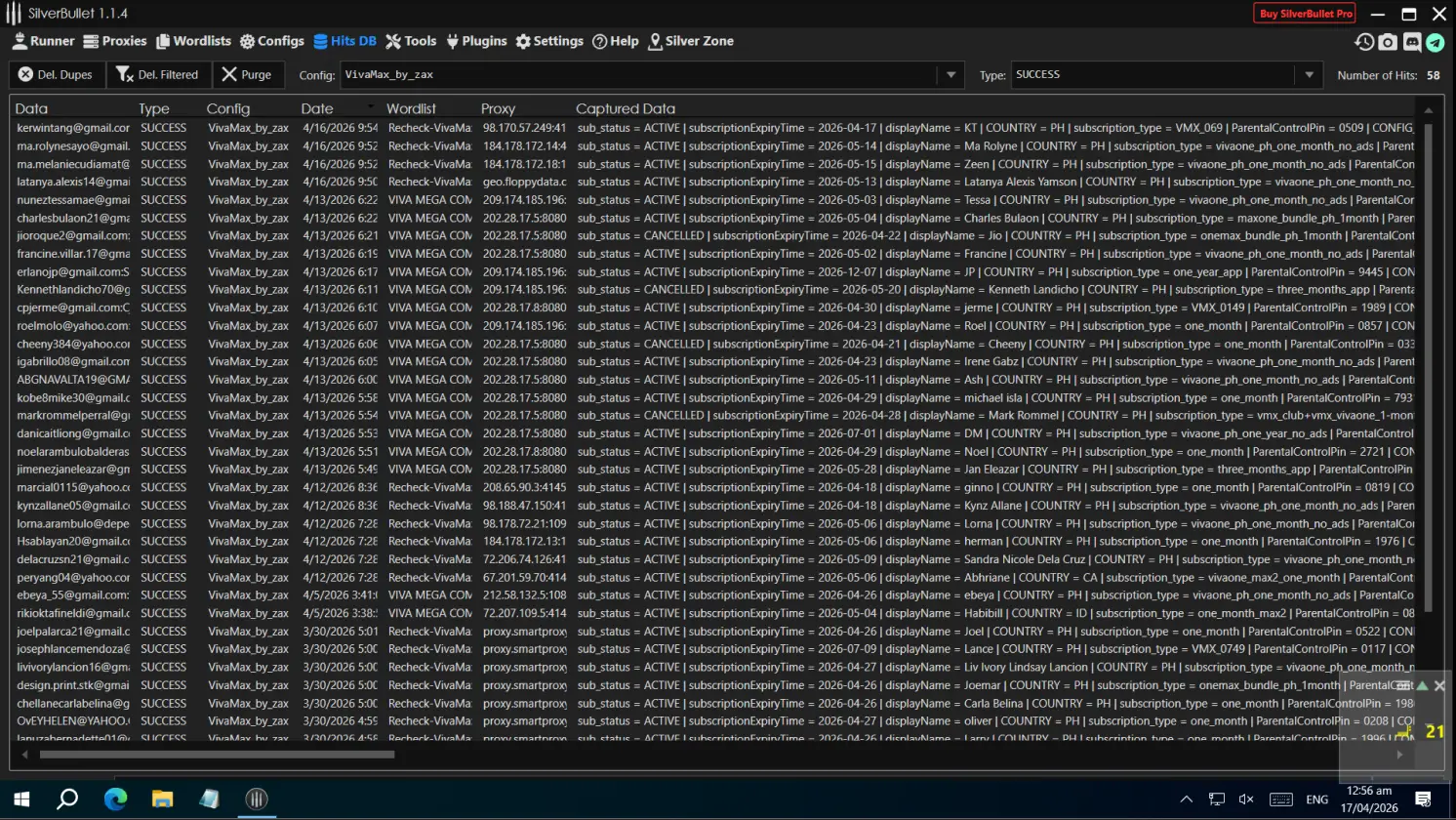The image size is (1456, 820).
Task: Switch to the Hits DB tab
Action: [344, 41]
